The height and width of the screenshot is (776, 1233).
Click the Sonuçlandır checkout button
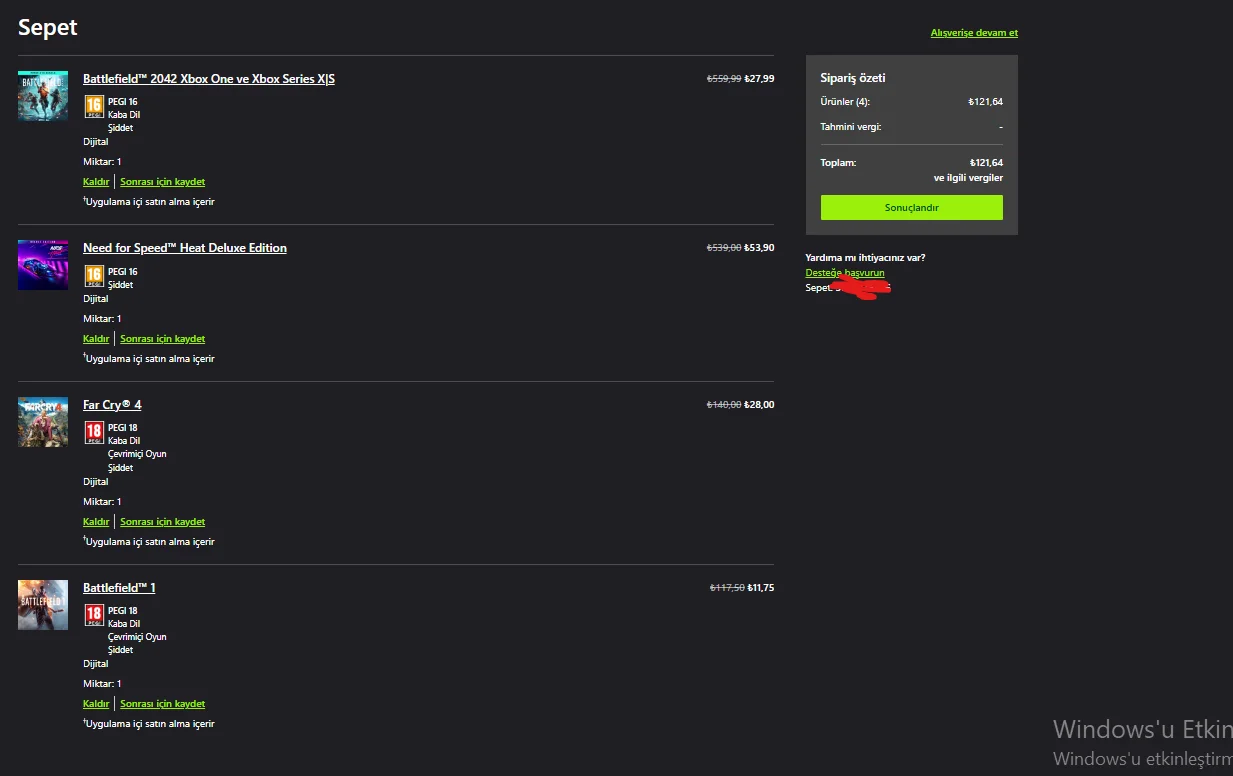click(911, 208)
